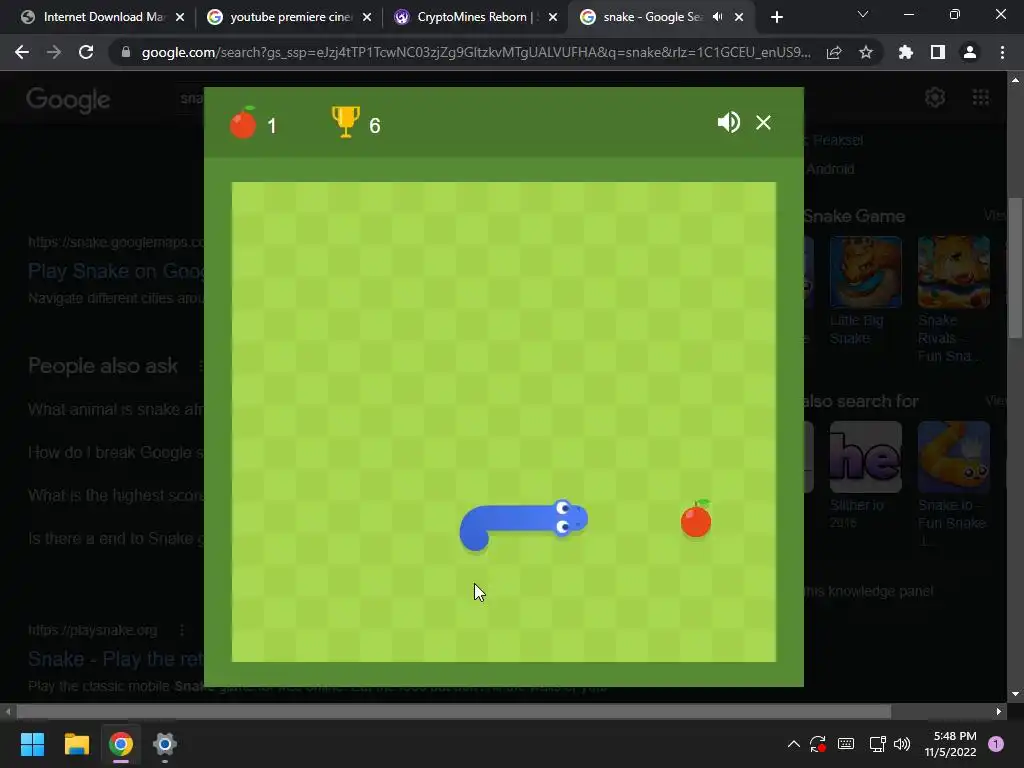Go forward to next page
Viewport: 1024px width, 768px height.
coord(54,52)
